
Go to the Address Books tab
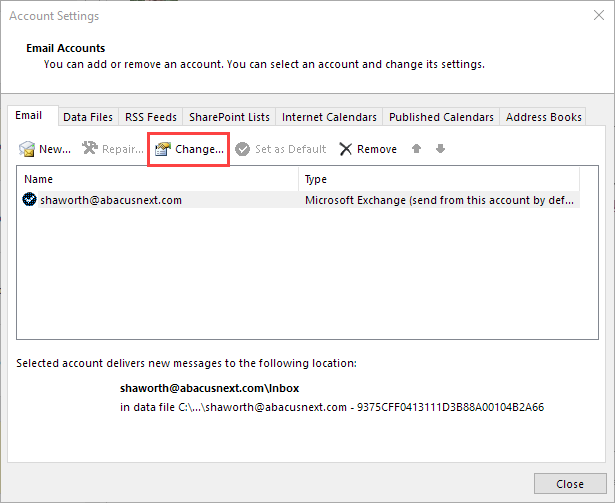coord(543,117)
